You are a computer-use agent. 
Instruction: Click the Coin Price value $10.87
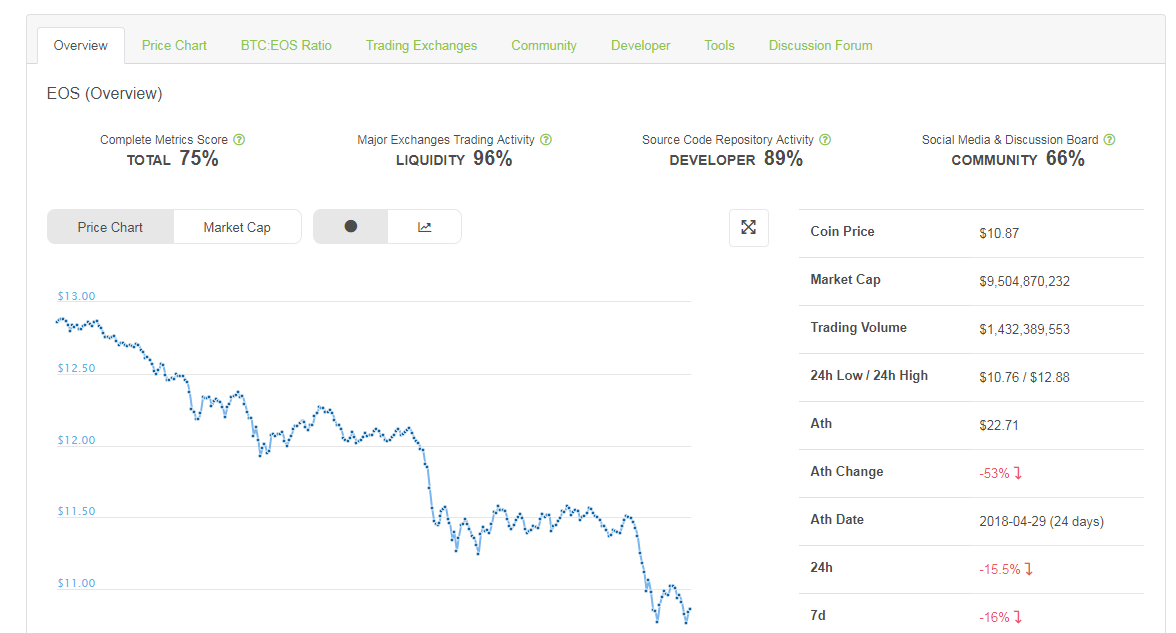pos(999,233)
